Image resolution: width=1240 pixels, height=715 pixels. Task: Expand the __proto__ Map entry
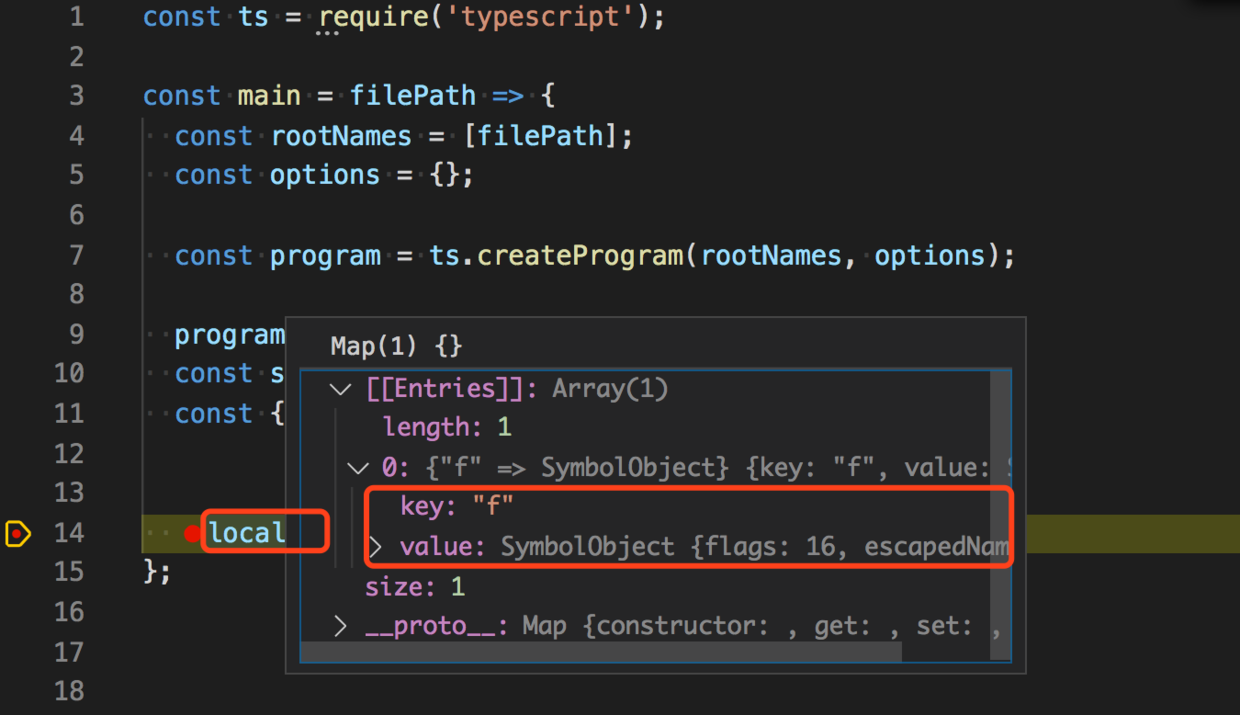click(x=340, y=625)
